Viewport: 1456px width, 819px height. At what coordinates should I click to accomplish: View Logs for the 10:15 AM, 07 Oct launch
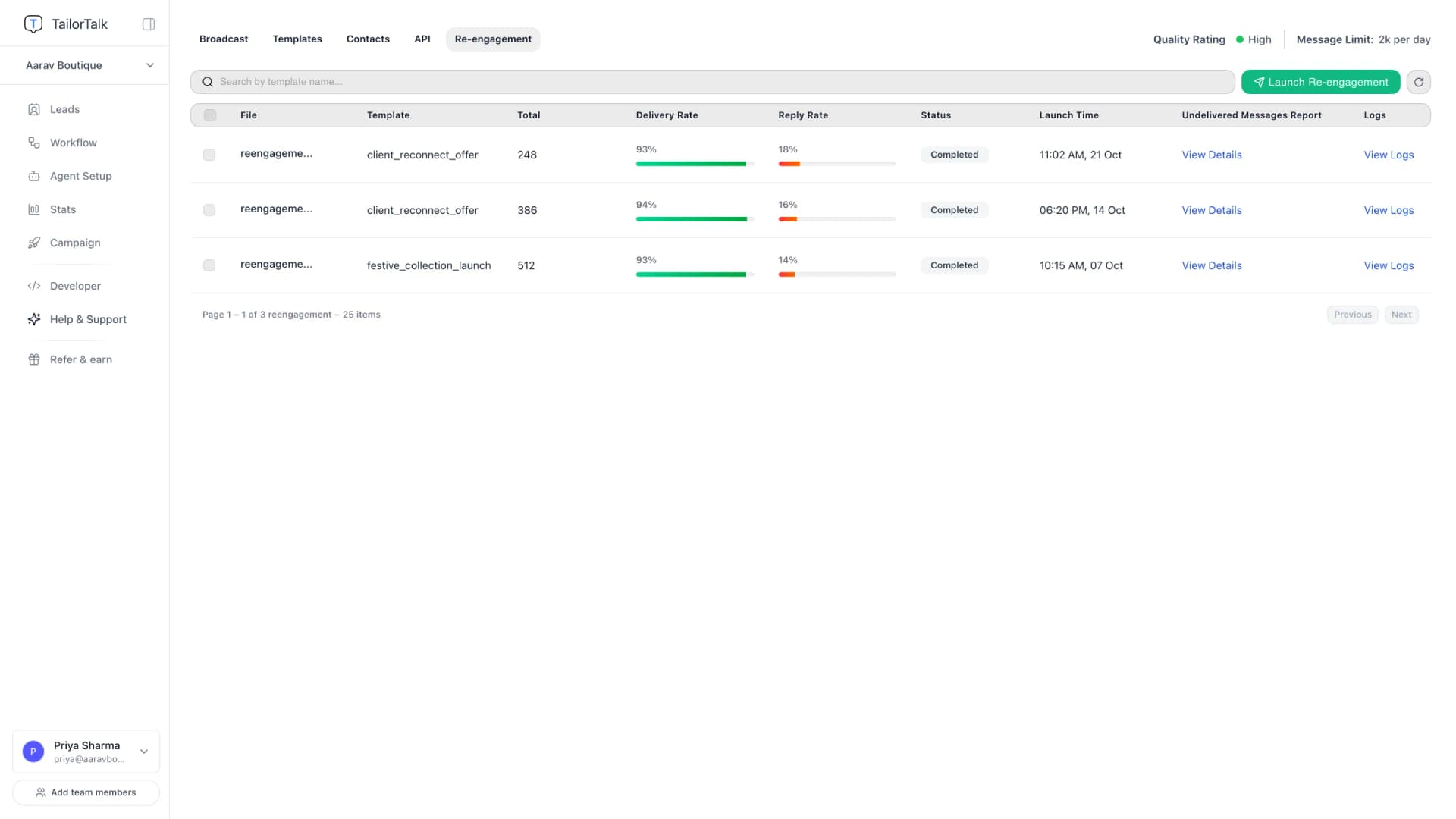tap(1389, 265)
